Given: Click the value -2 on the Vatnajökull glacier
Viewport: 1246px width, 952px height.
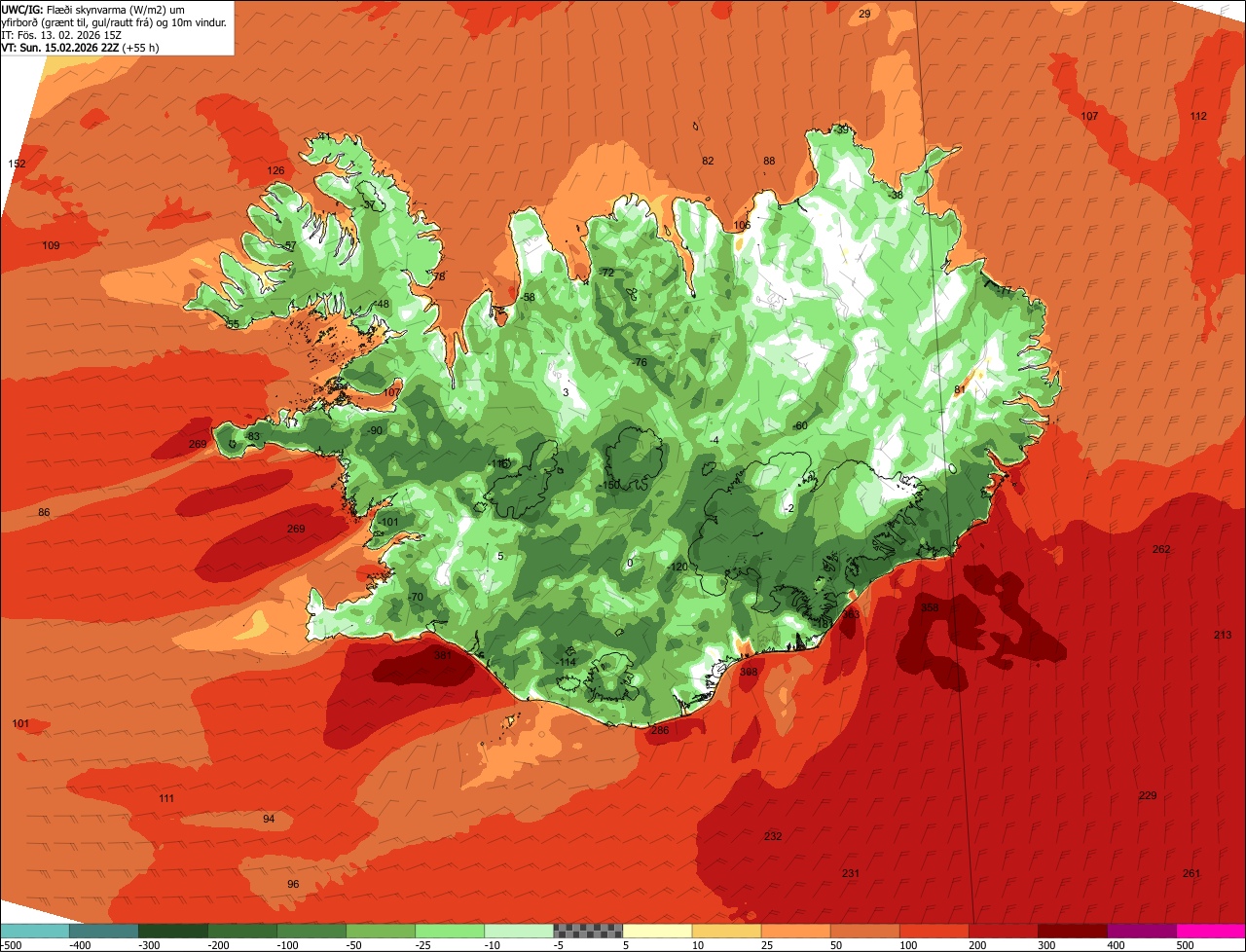Looking at the screenshot, I should pyautogui.click(x=789, y=508).
